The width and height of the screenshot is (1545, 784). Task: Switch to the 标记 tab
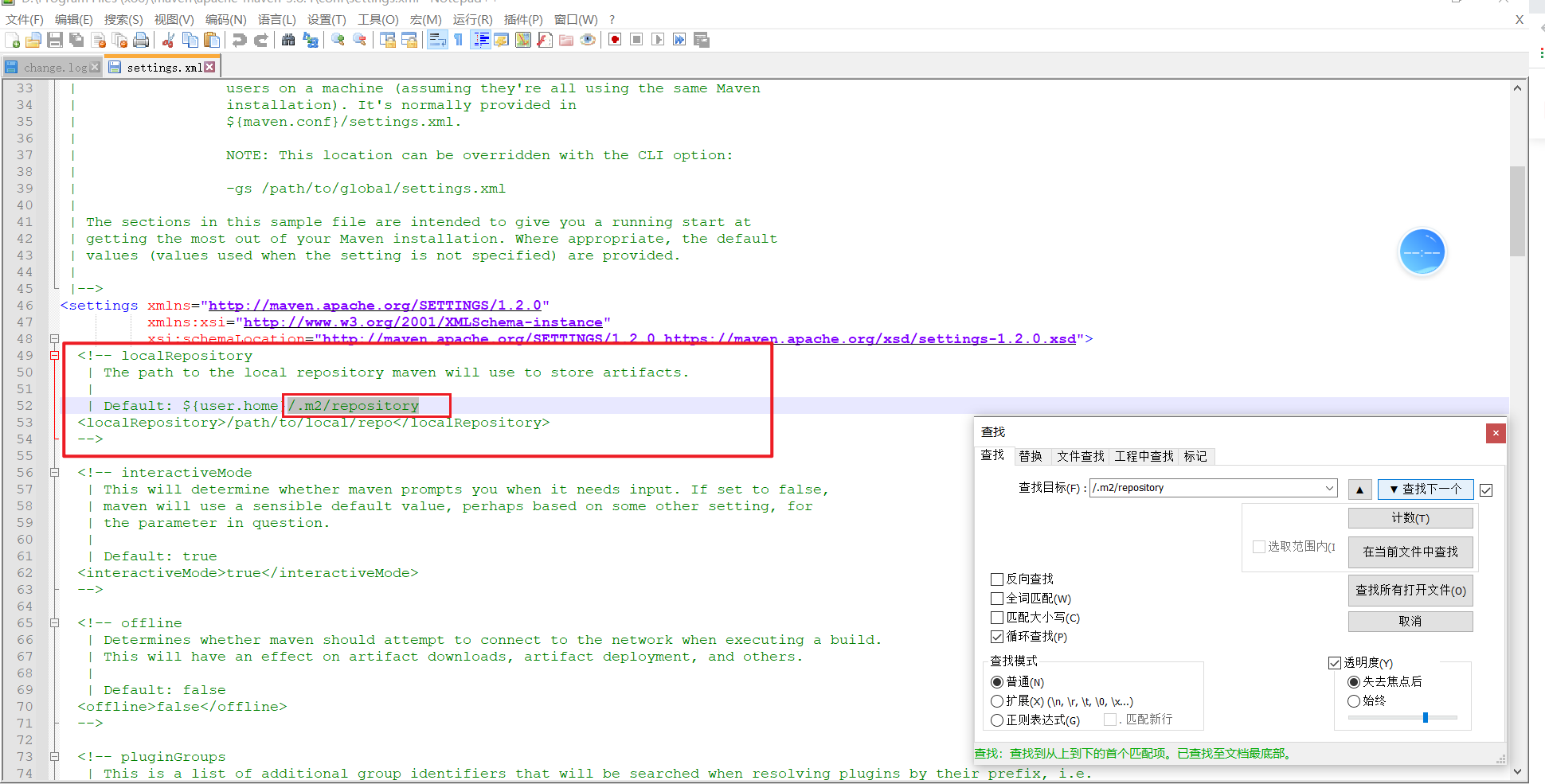(x=1195, y=457)
